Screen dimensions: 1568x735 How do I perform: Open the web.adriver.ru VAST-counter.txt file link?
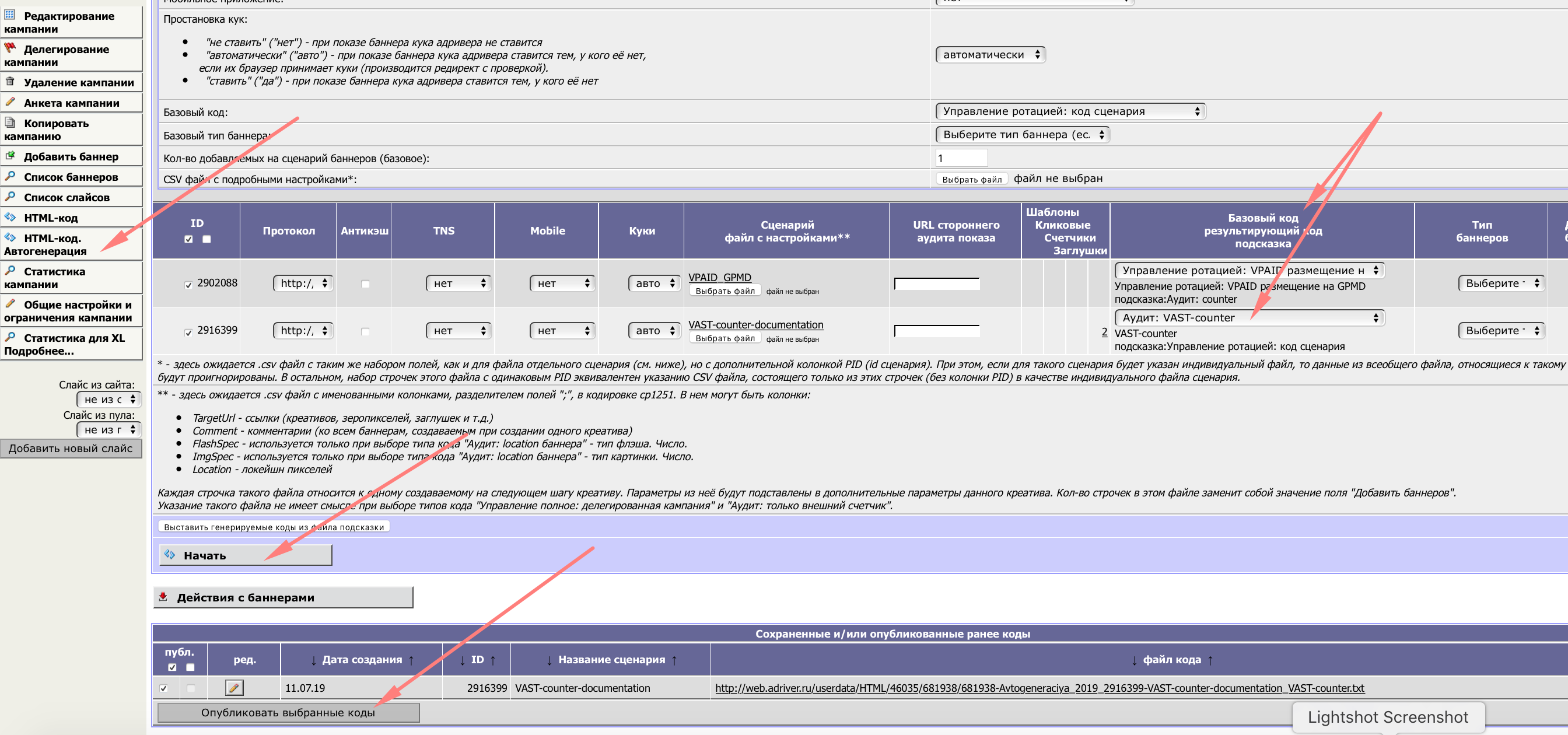[x=1039, y=688]
